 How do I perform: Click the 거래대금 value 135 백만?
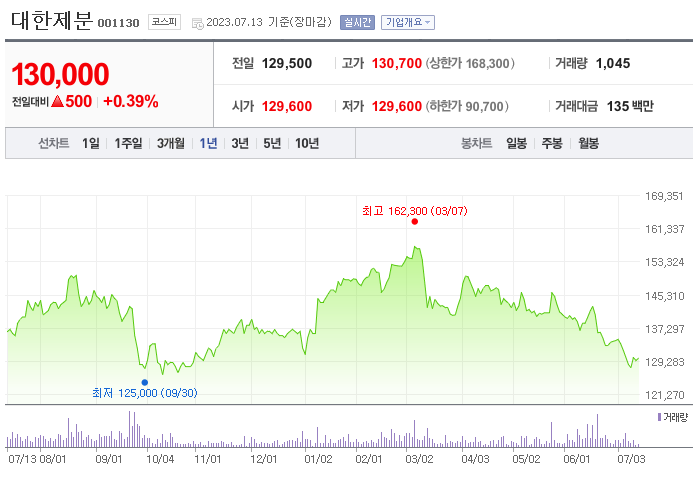click(x=630, y=106)
